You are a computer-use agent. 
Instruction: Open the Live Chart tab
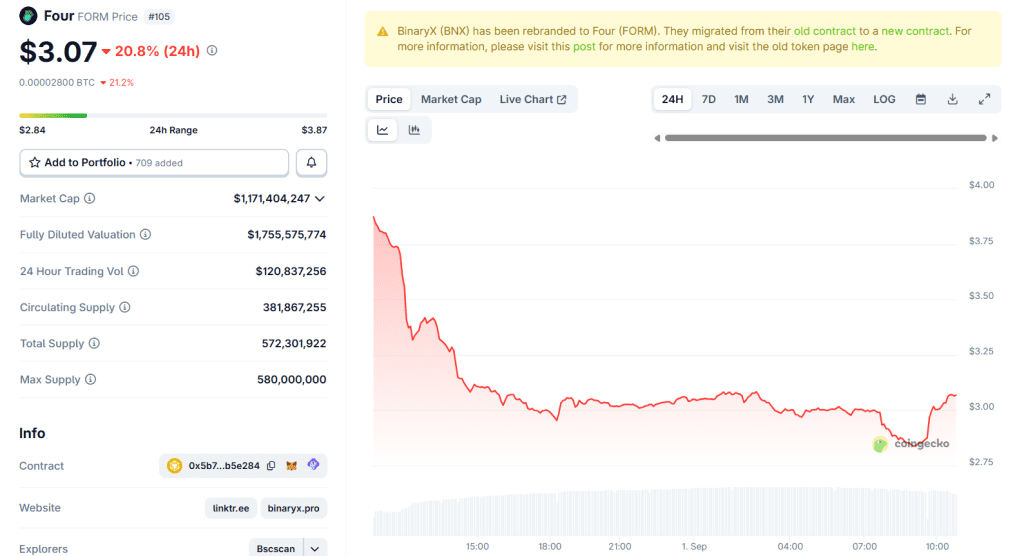(533, 99)
